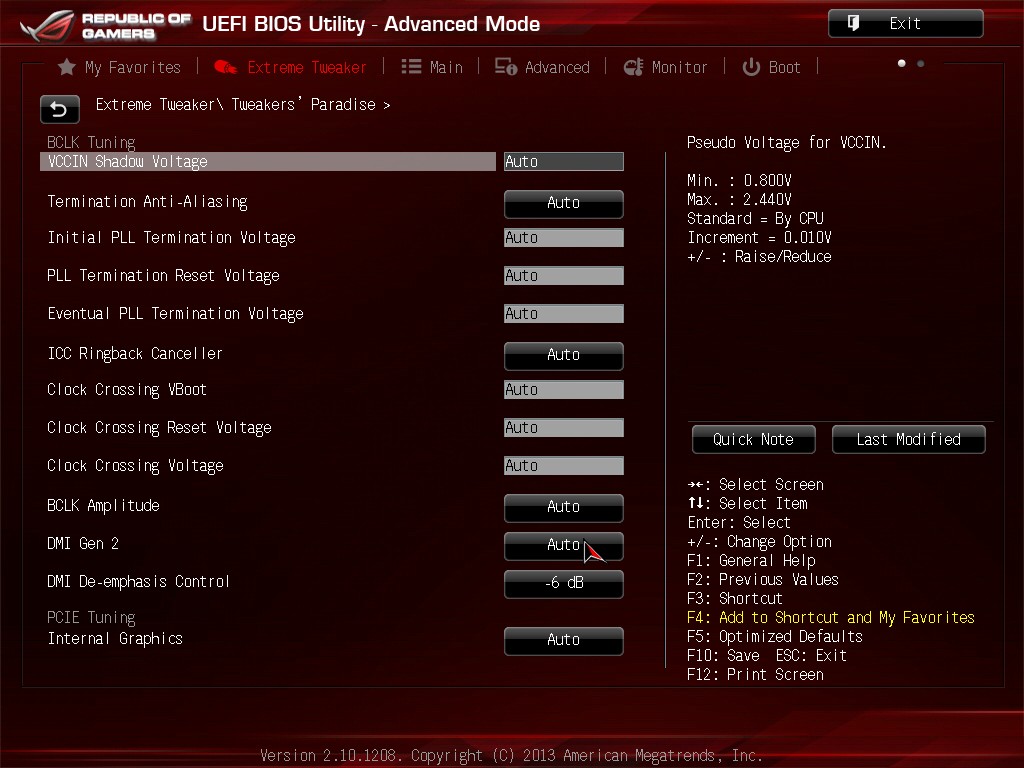Click F4: Add to Shortcut and My Favorites
The image size is (1024, 768).
(x=831, y=618)
